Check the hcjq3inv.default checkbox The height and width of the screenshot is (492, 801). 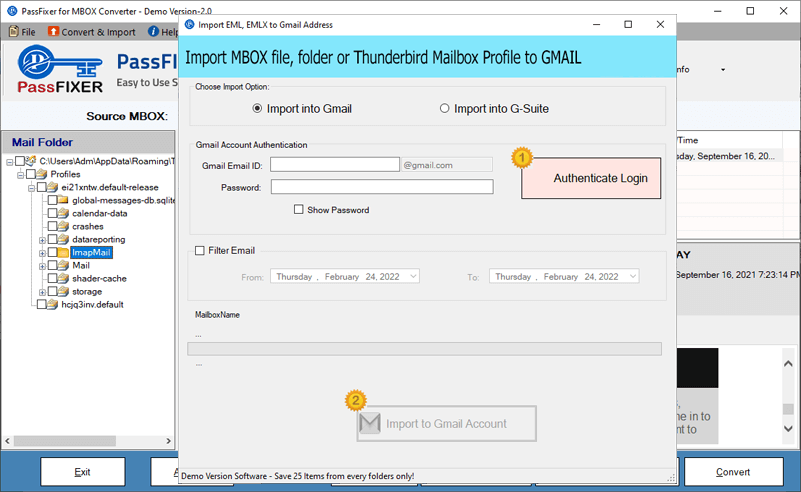tap(41, 304)
